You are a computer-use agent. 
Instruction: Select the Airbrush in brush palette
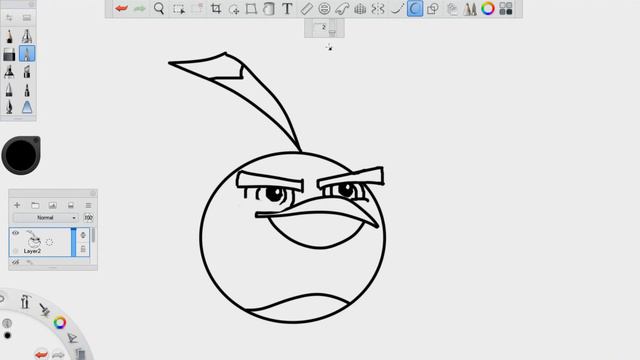pyautogui.click(x=27, y=36)
